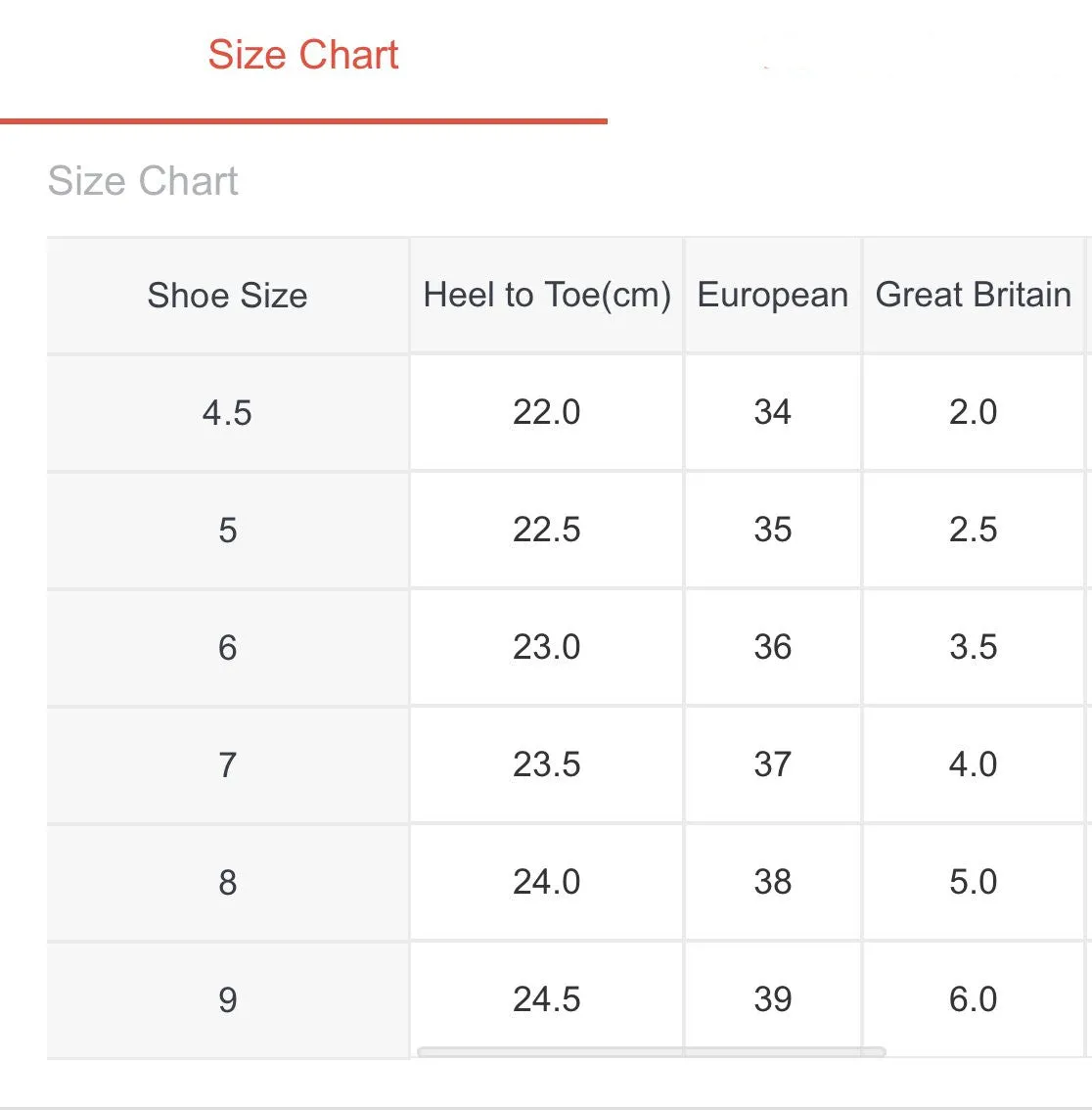Select shoe size 6 row cell
The width and height of the screenshot is (1092, 1110).
227,648
